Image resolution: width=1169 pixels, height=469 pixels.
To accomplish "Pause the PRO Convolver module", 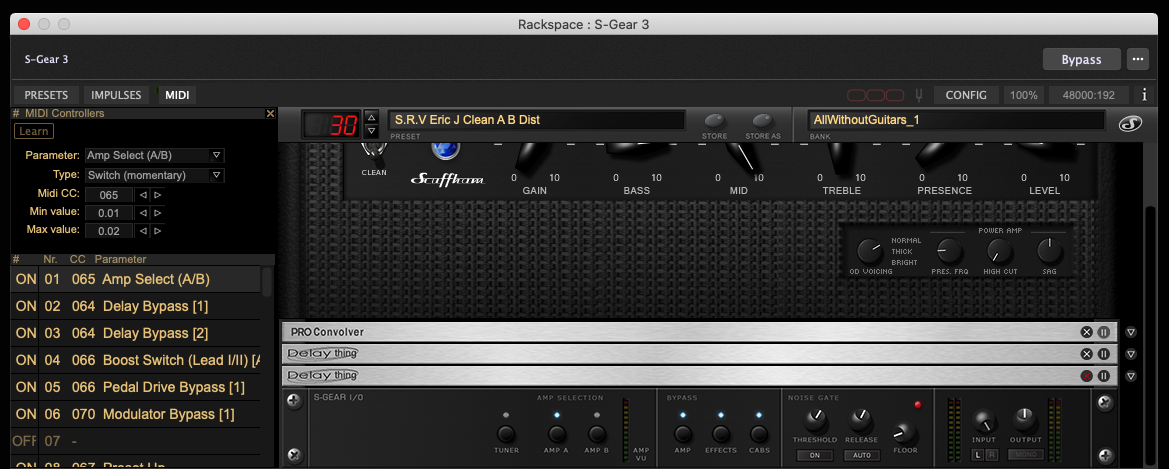I will 1104,332.
